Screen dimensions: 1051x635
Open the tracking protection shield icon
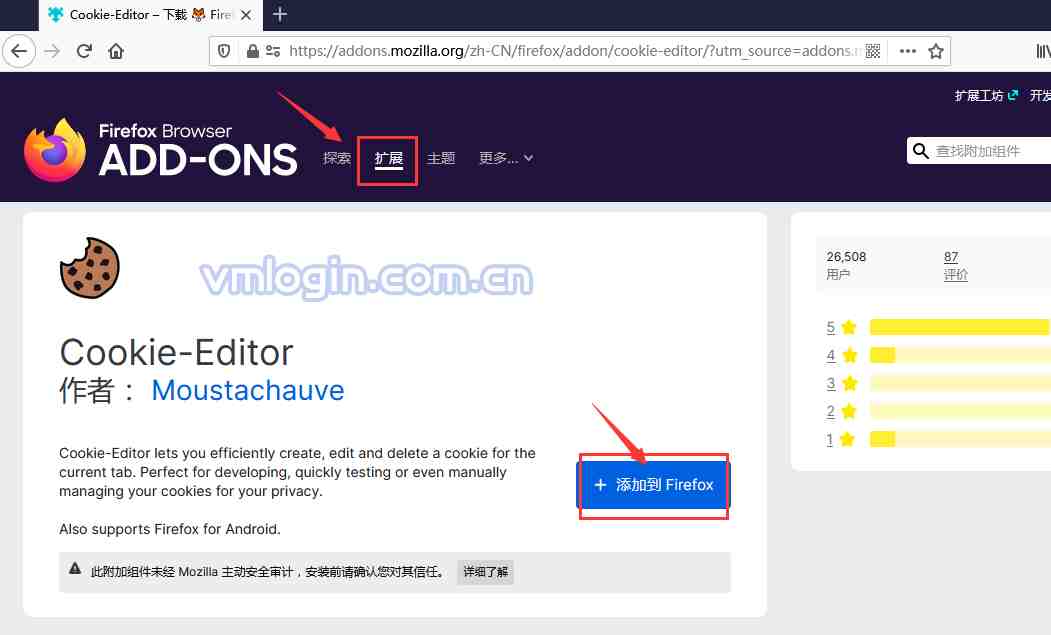[225, 51]
